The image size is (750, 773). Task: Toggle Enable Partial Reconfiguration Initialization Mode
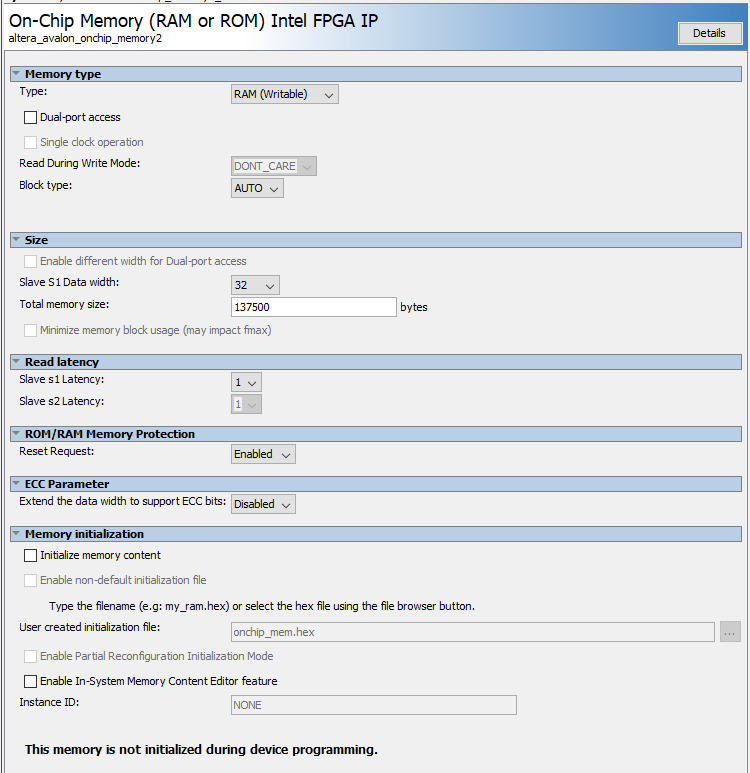pos(31,657)
